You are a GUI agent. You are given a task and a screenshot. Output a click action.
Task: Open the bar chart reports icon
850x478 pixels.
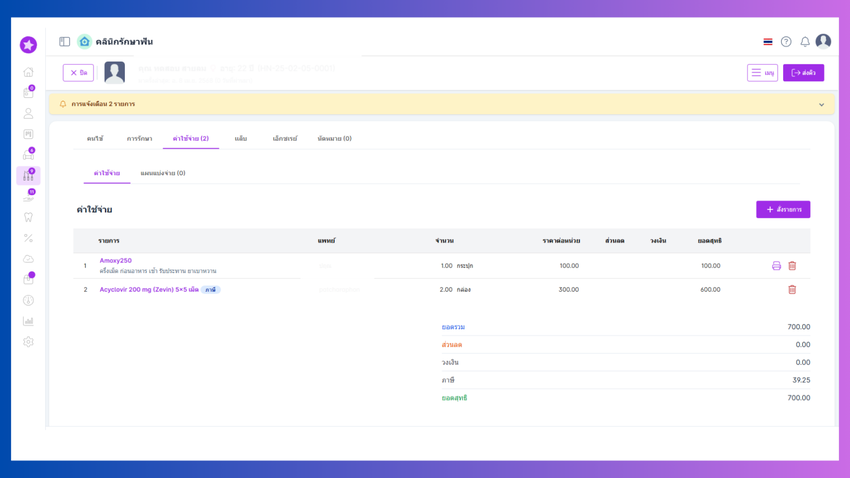tap(28, 321)
